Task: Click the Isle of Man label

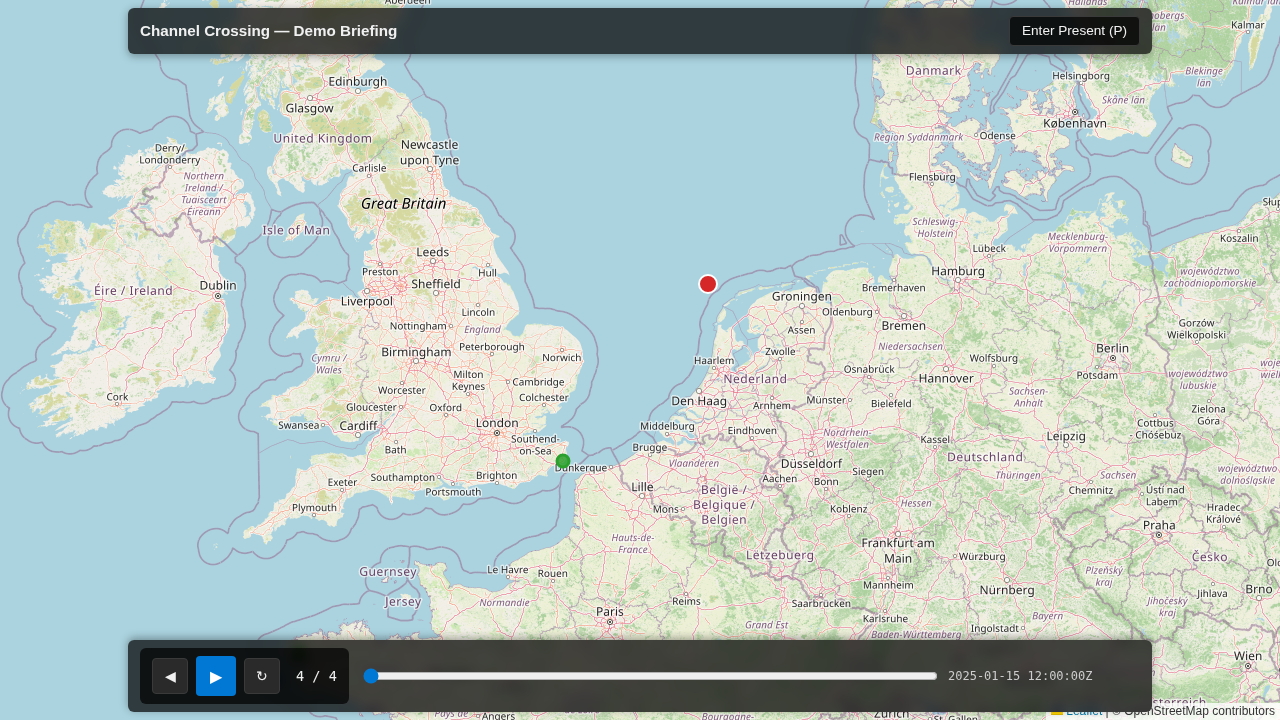Action: pyautogui.click(x=296, y=230)
